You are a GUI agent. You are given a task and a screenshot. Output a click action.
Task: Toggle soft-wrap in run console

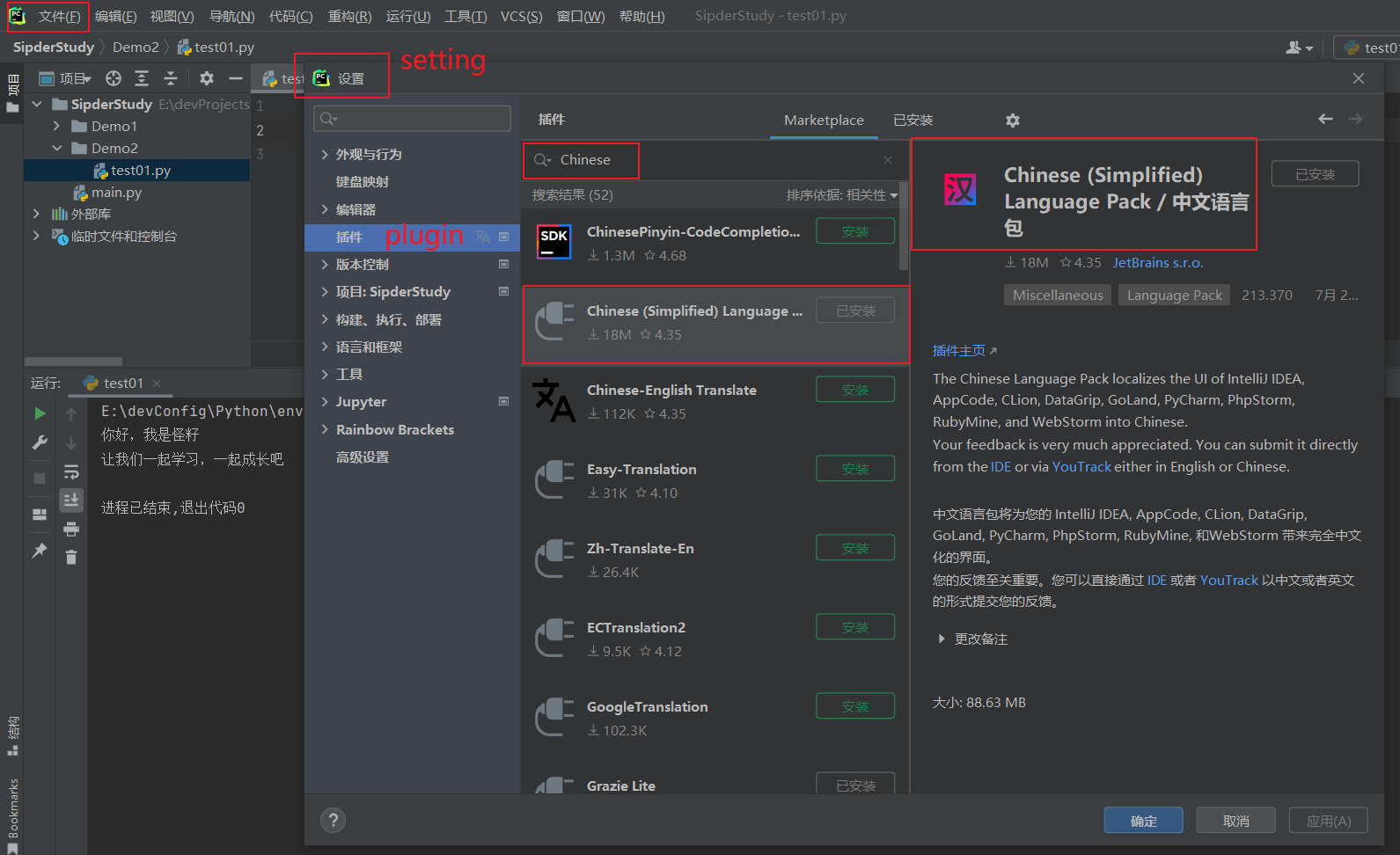(71, 472)
